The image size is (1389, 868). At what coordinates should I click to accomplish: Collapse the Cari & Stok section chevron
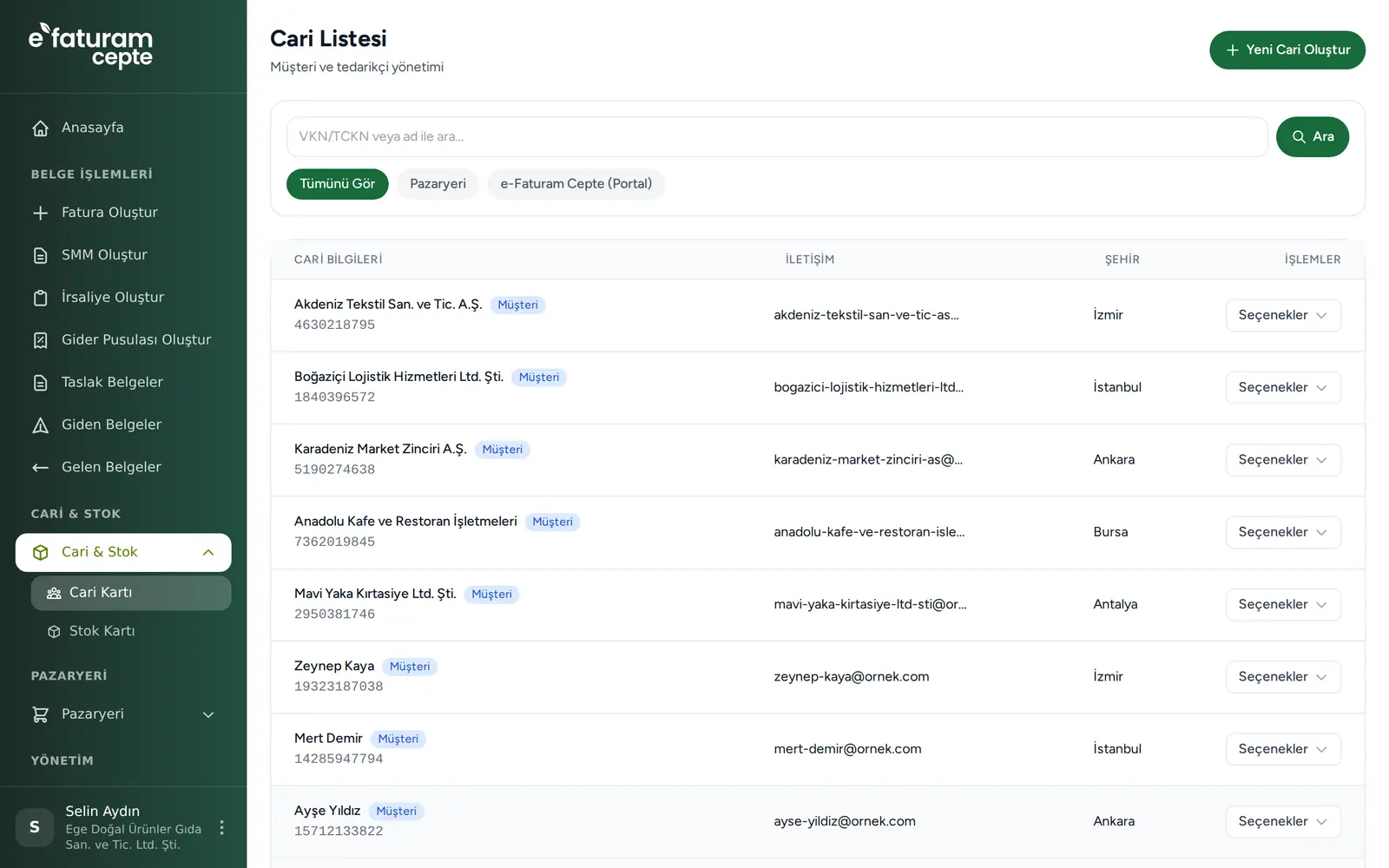(x=208, y=553)
